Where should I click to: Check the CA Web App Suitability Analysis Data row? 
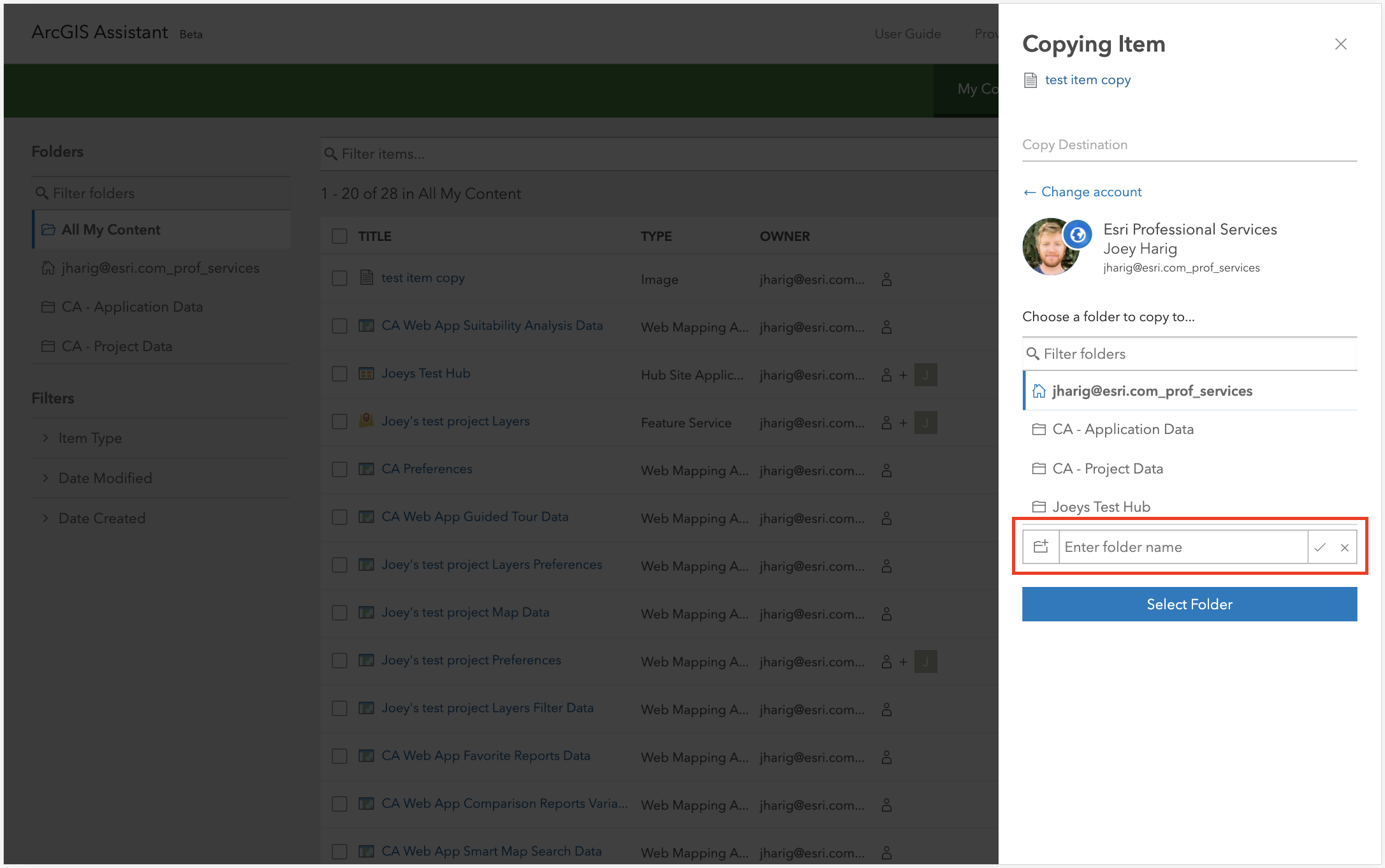(x=339, y=326)
